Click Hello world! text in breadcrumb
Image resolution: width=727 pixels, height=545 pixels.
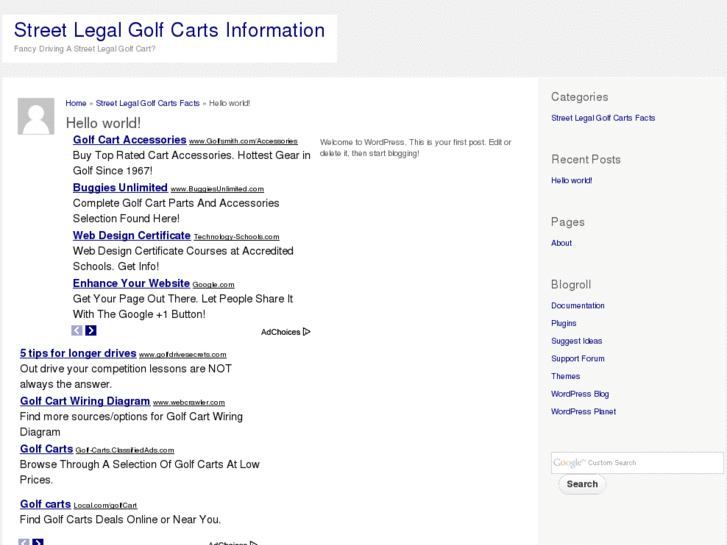coord(230,103)
